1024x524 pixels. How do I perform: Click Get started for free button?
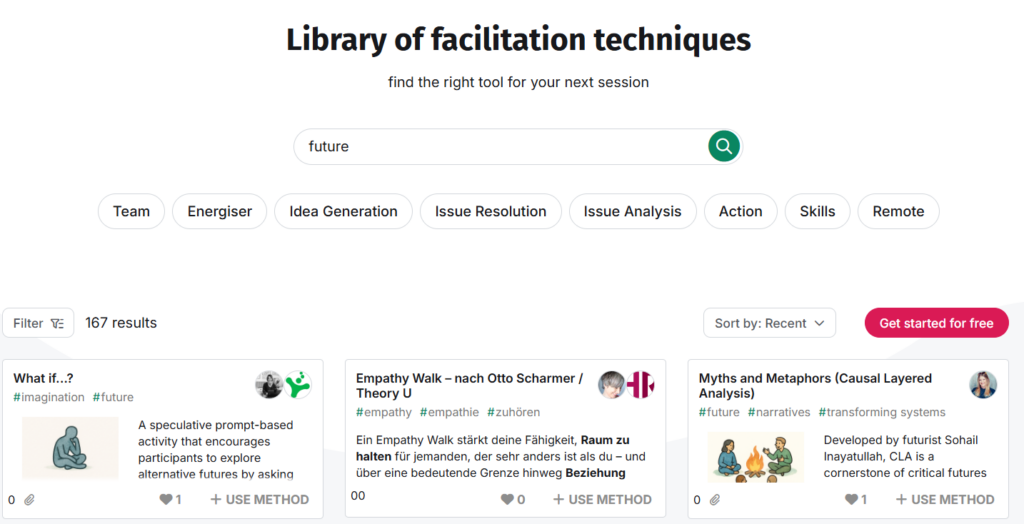(x=936, y=323)
